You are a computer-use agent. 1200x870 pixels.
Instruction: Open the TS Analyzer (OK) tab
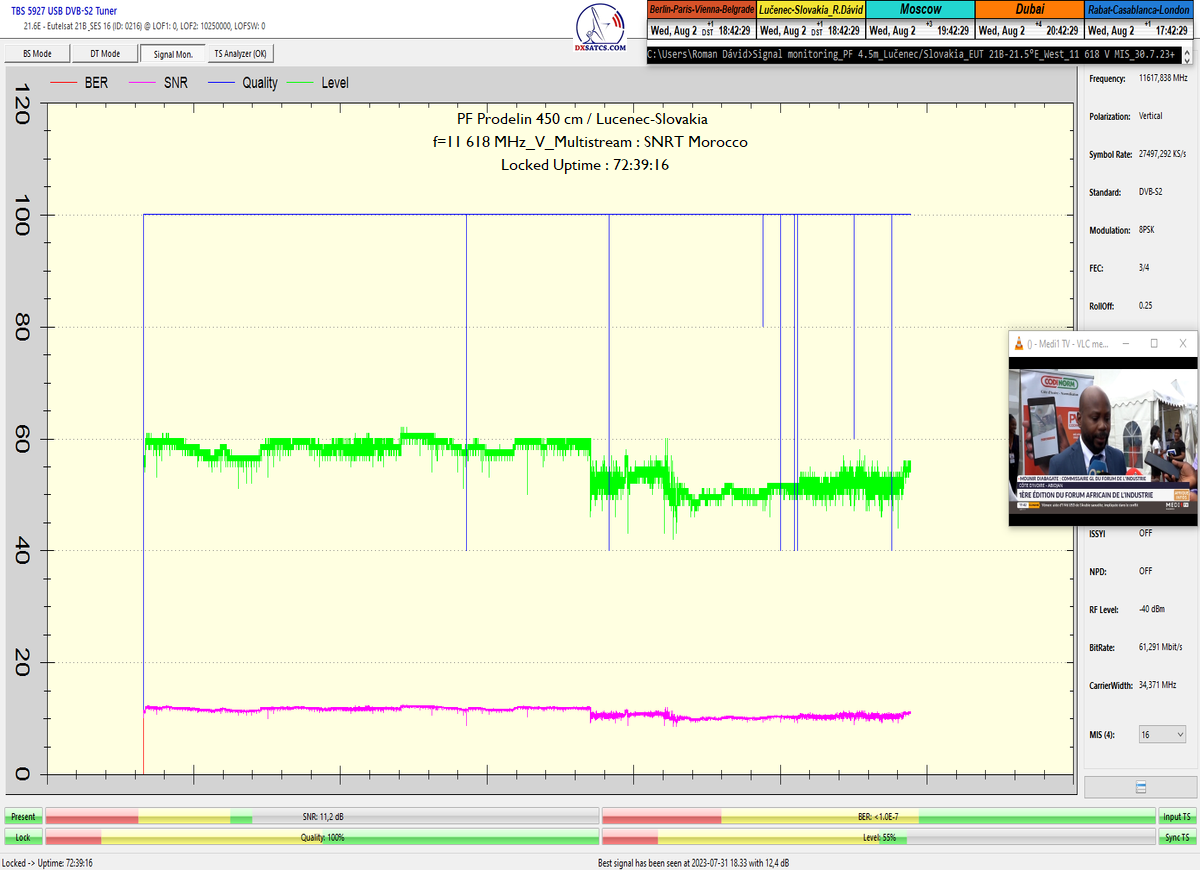pos(240,54)
